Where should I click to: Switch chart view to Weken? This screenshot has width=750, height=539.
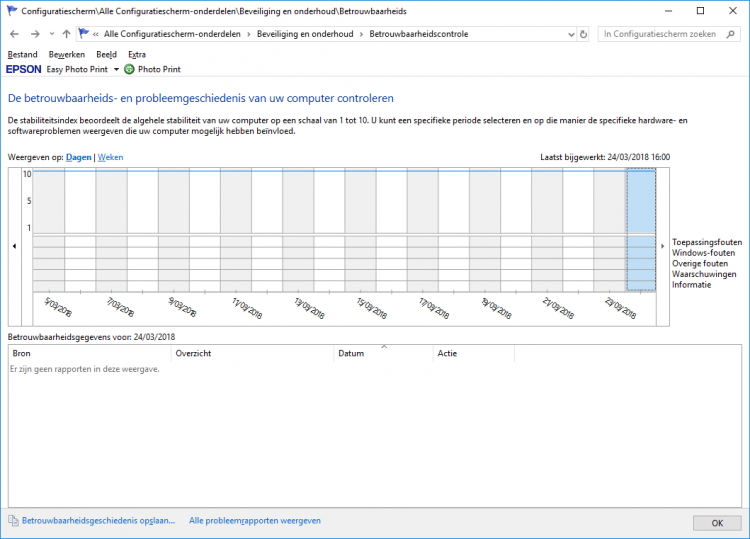tap(110, 157)
